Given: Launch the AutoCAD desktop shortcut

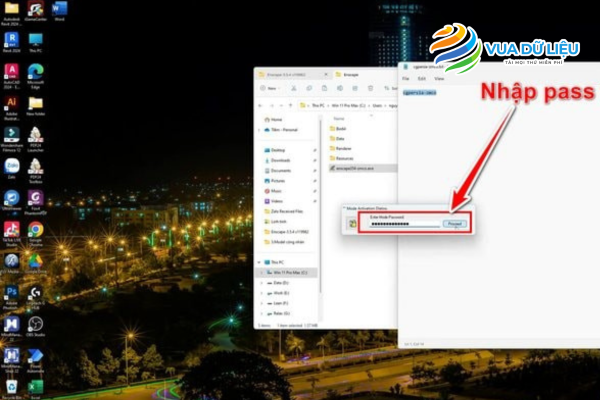Looking at the screenshot, I should point(12,73).
